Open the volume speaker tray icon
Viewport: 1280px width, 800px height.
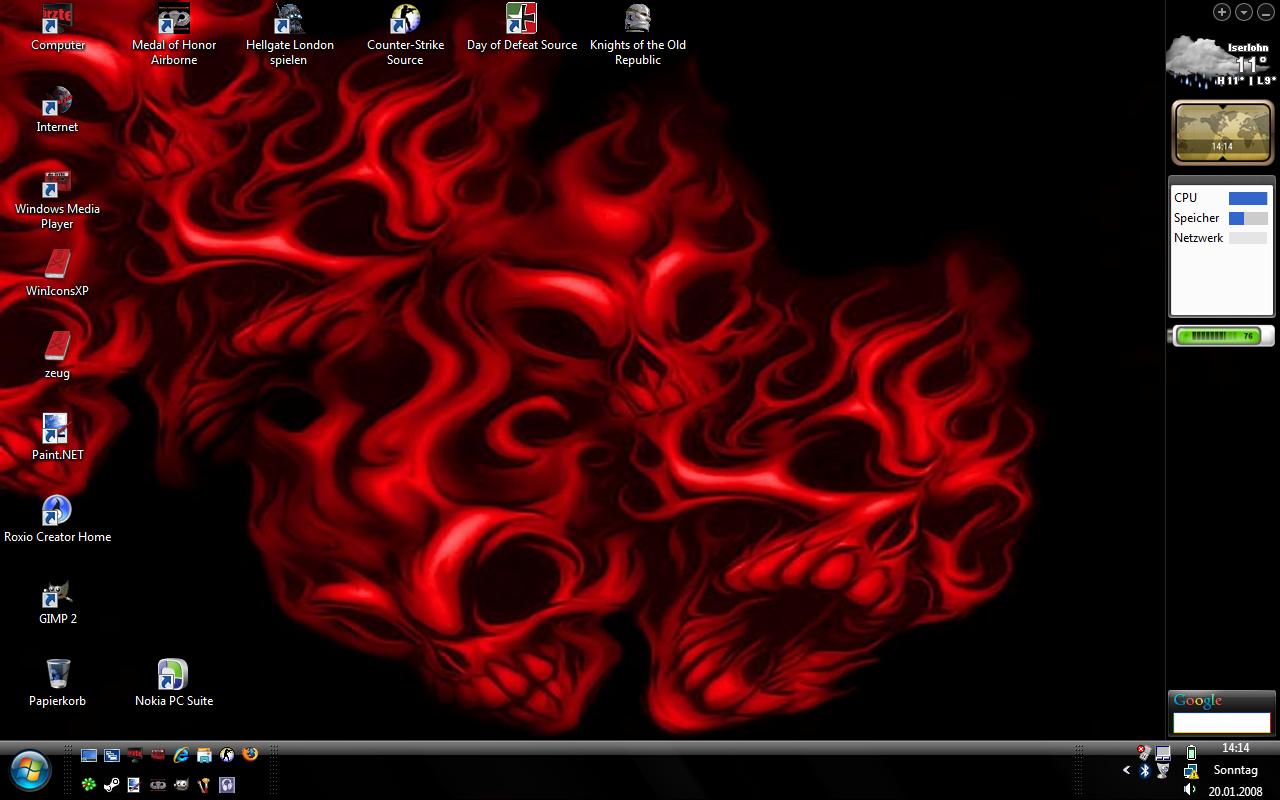click(x=1189, y=790)
